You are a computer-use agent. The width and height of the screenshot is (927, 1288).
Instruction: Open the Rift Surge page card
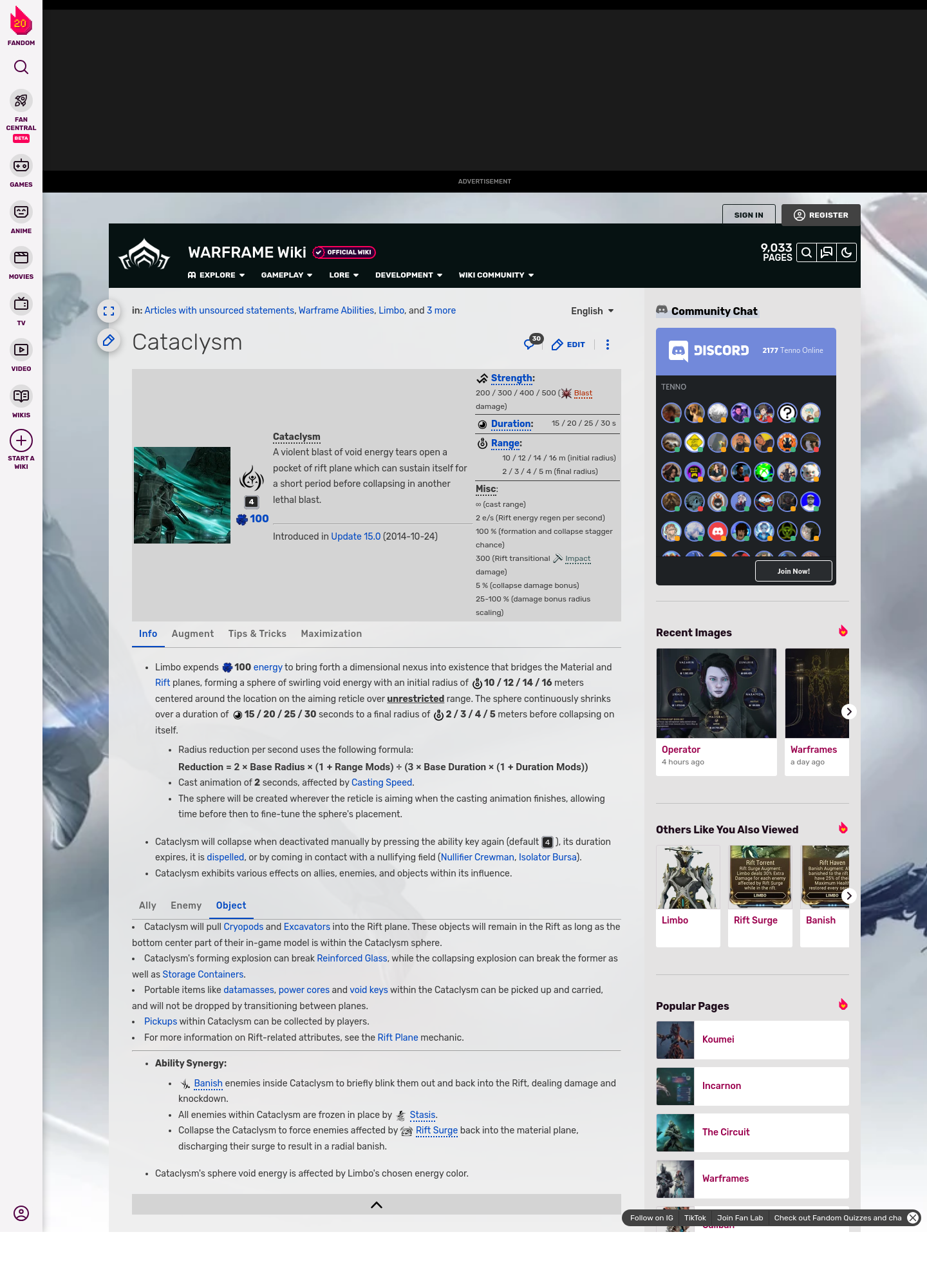coord(760,896)
